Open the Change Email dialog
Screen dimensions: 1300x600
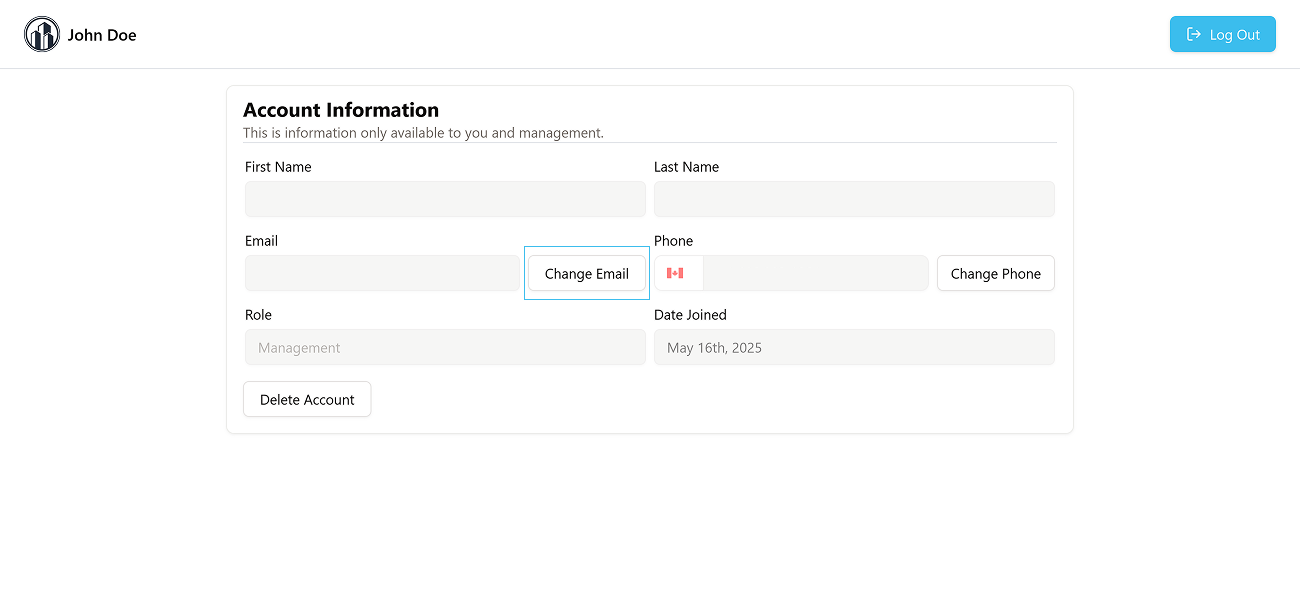click(x=587, y=273)
